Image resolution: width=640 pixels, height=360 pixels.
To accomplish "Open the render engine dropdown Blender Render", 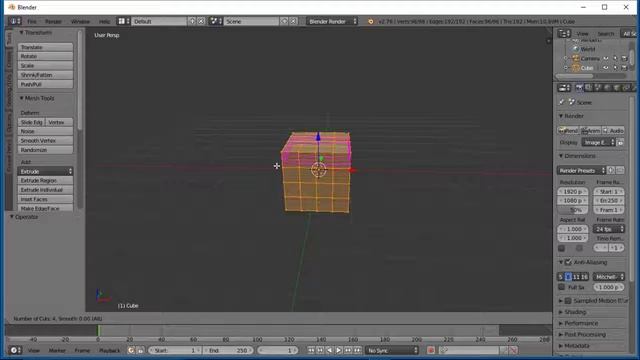I will pos(332,21).
